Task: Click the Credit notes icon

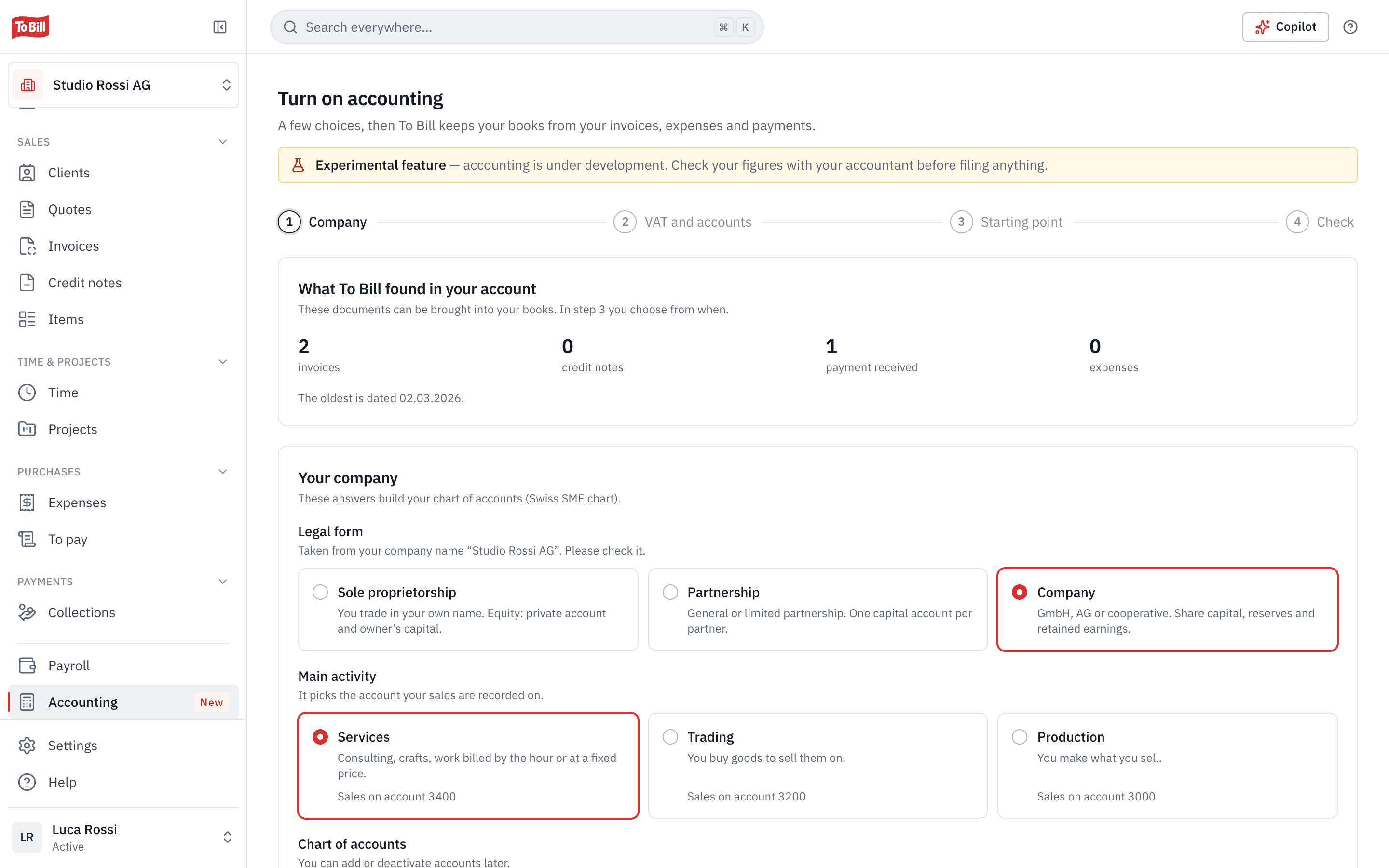Action: [27, 283]
